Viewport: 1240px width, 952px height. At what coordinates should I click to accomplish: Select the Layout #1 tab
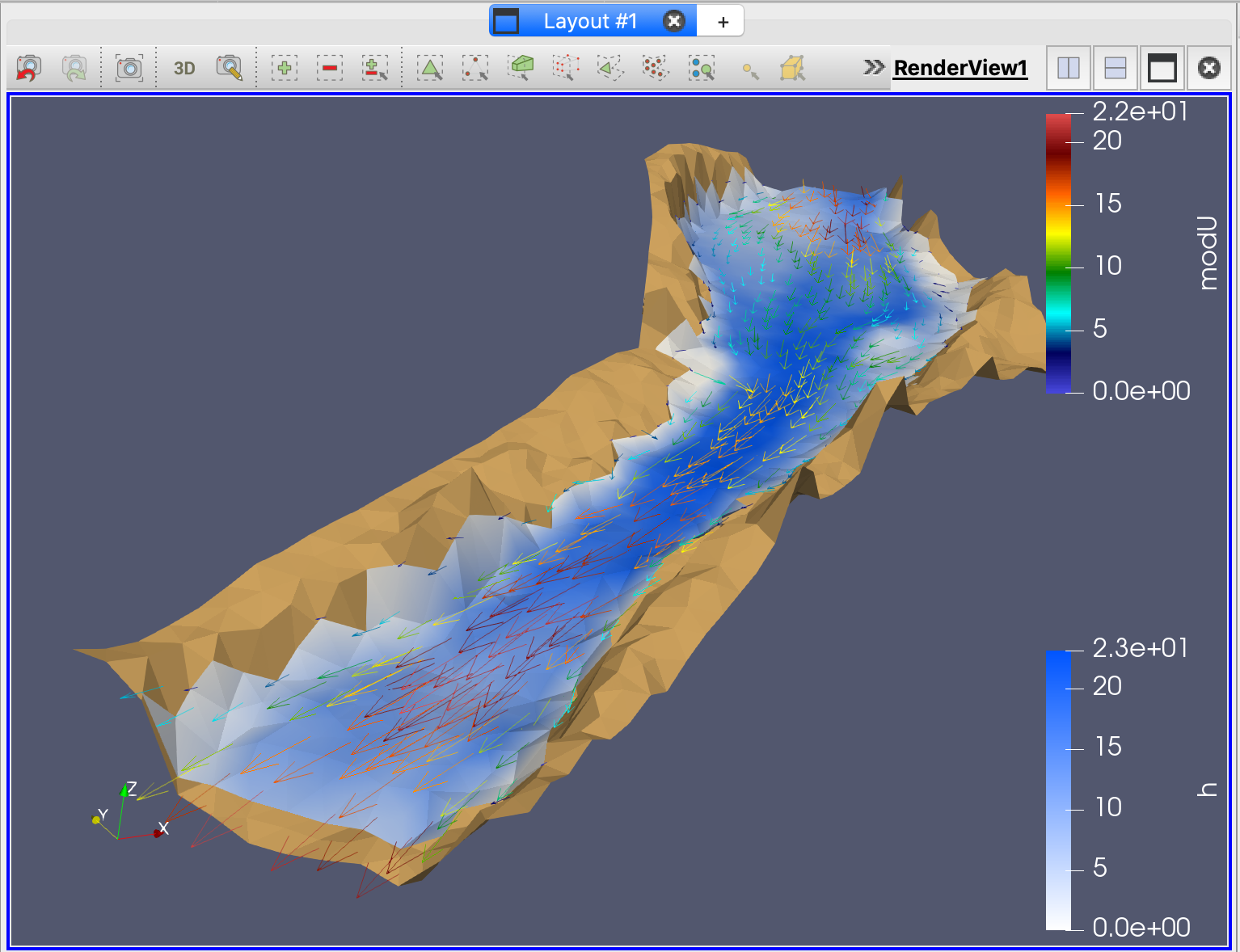click(589, 22)
